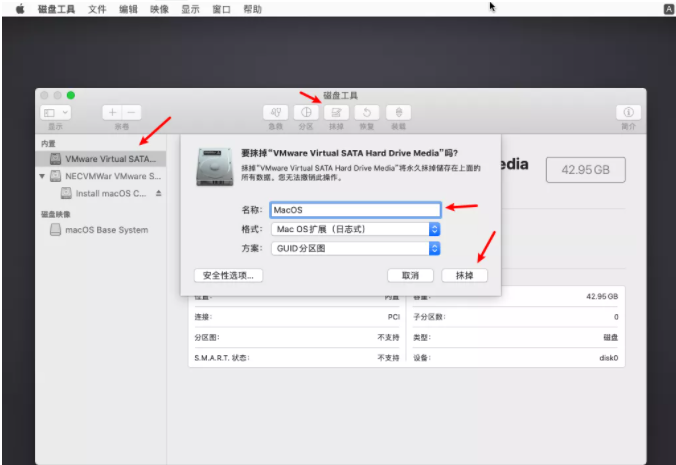Image resolution: width=676 pixels, height=465 pixels.
Task: Click the 子分区数 value 0
Action: 616,317
